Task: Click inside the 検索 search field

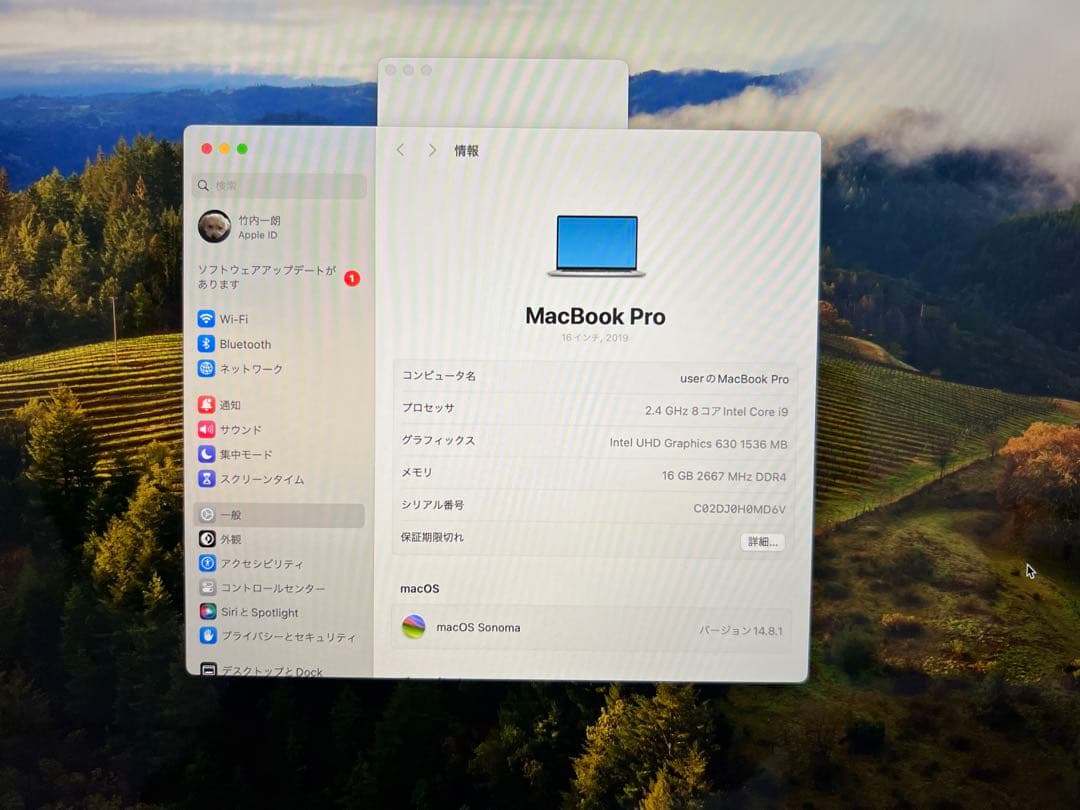Action: coord(277,186)
